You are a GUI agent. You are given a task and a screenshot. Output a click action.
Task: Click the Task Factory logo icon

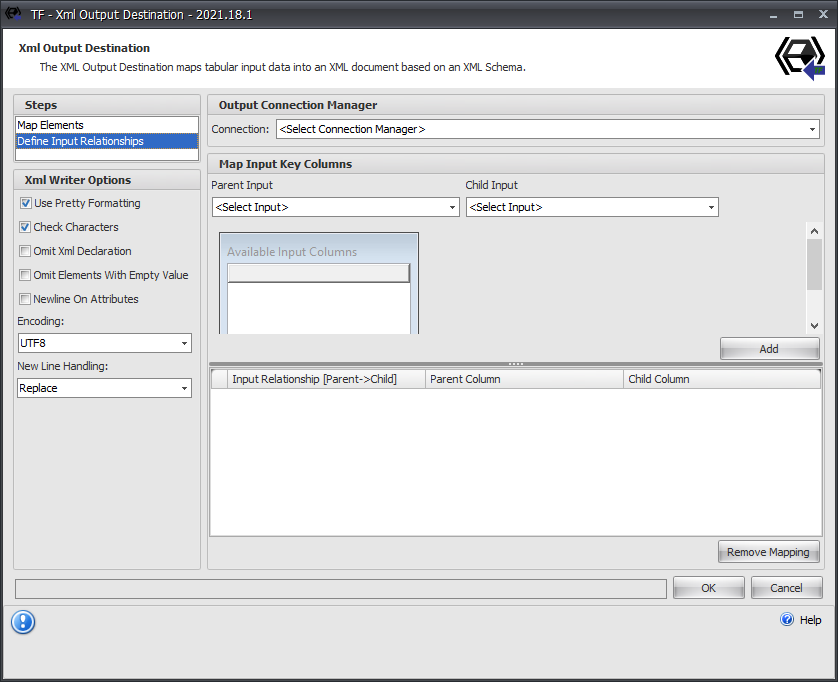(x=799, y=58)
